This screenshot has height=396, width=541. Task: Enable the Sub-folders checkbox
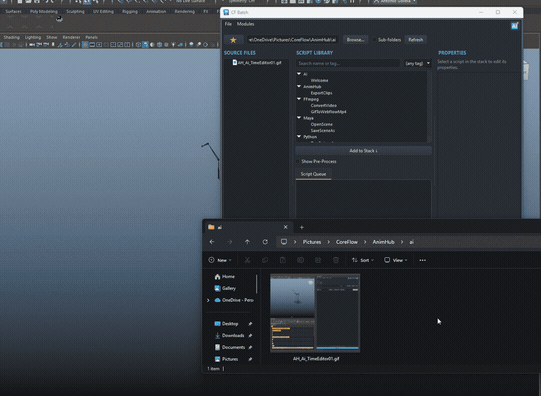coord(374,40)
